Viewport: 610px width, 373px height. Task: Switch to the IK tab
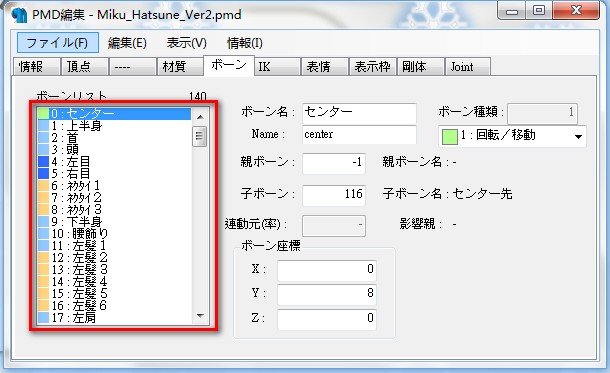tap(277, 67)
